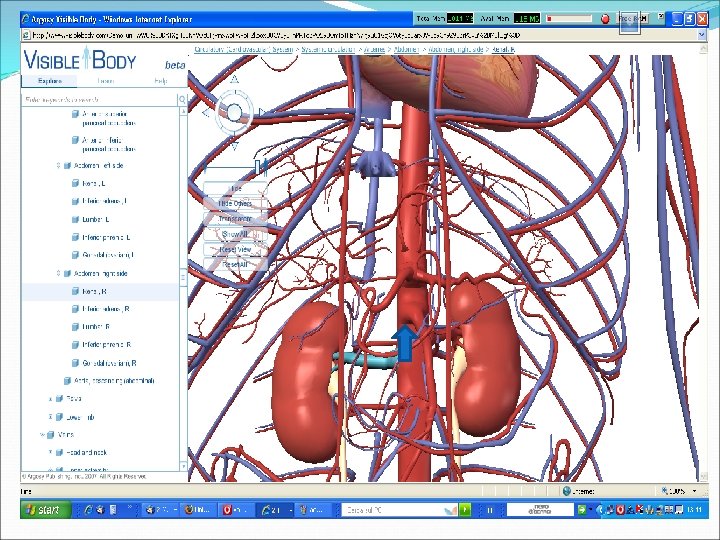Click the taskbar desktop search field

pos(397,510)
